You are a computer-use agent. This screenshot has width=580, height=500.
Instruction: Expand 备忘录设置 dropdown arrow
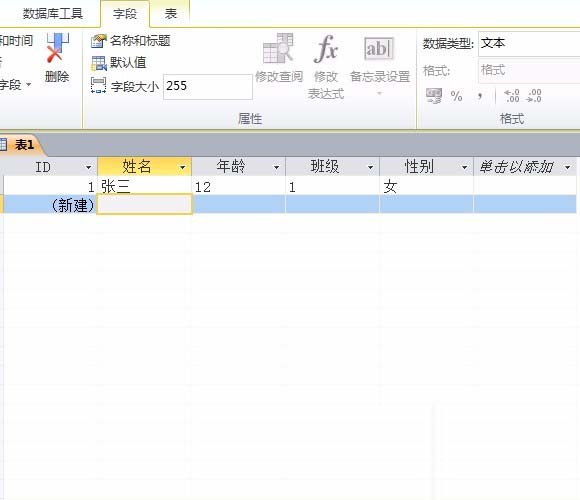[x=379, y=94]
